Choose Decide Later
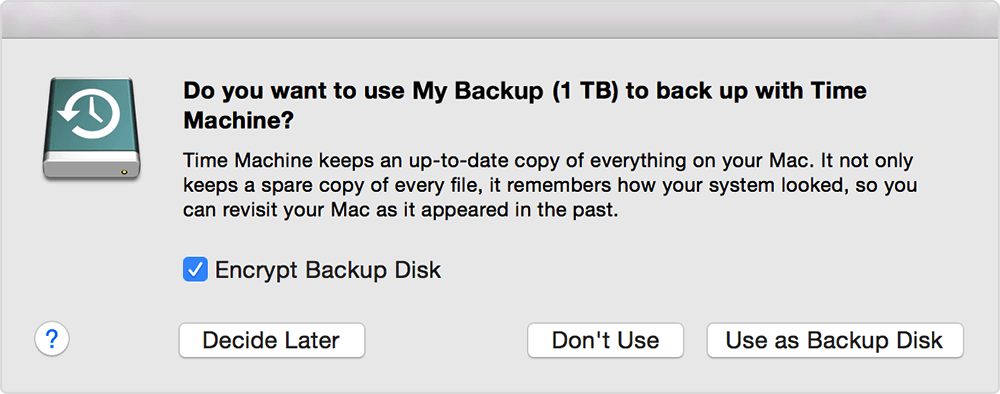1000x394 pixels. pyautogui.click(x=272, y=340)
